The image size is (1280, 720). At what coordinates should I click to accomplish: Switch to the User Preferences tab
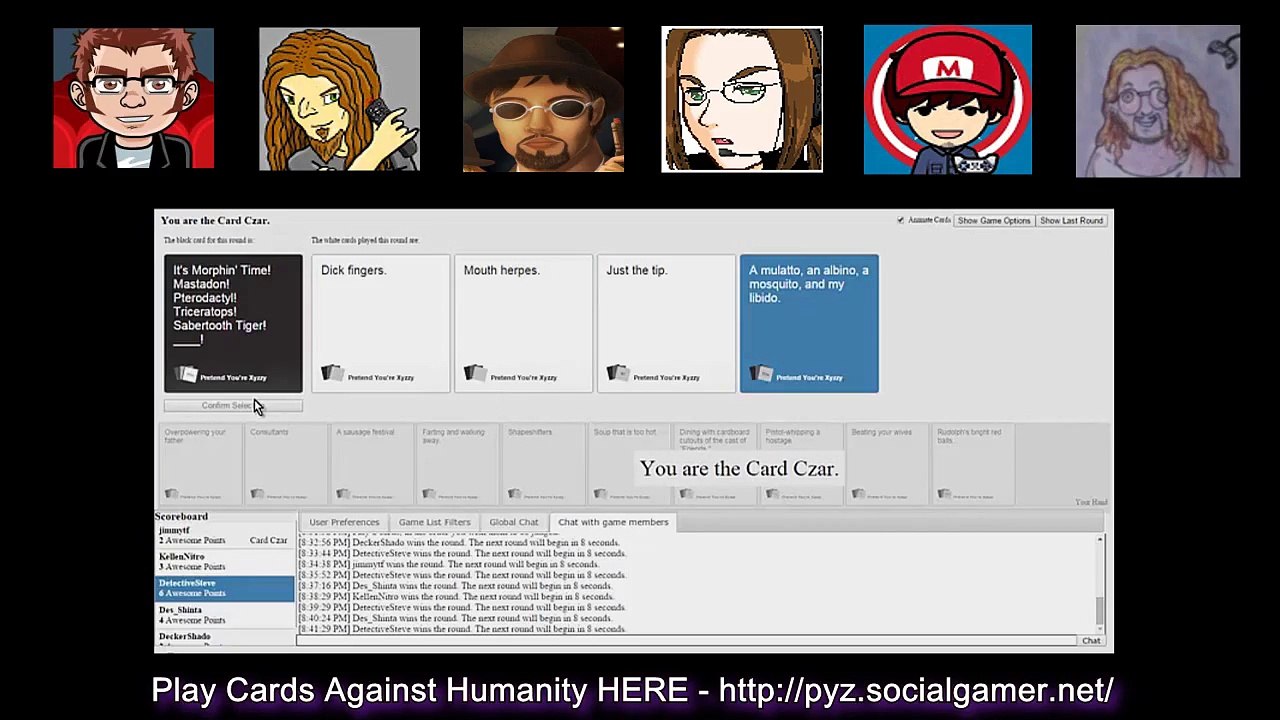click(x=344, y=522)
